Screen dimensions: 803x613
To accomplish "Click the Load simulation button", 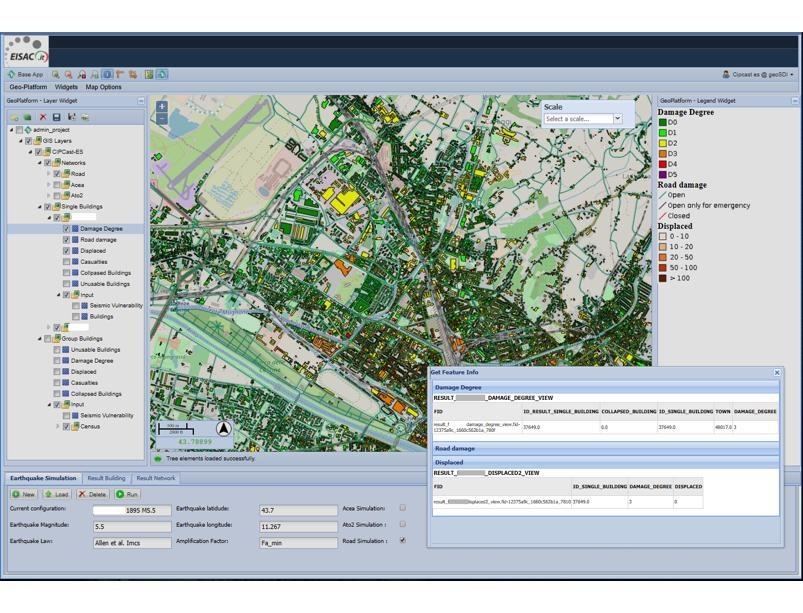I will pyautogui.click(x=57, y=495).
